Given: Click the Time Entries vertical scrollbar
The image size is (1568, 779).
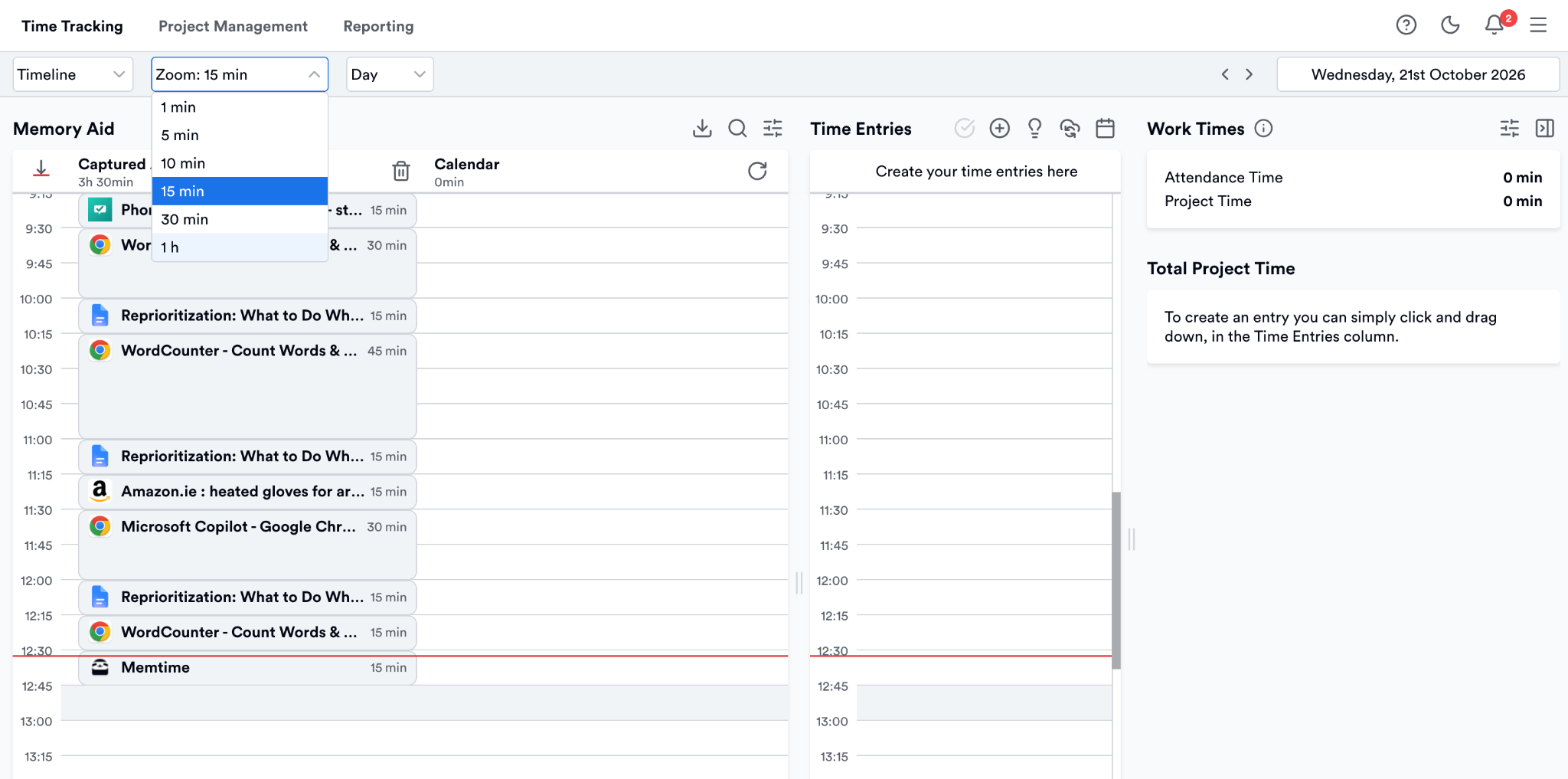Looking at the screenshot, I should pyautogui.click(x=1116, y=581).
